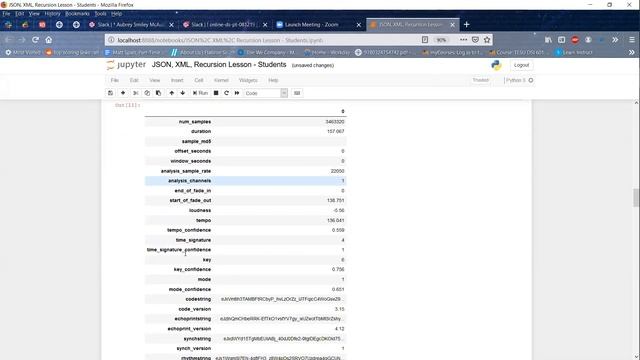This screenshot has height=360, width=640.
Task: Go to the Firefox home page
Action: 49,40
